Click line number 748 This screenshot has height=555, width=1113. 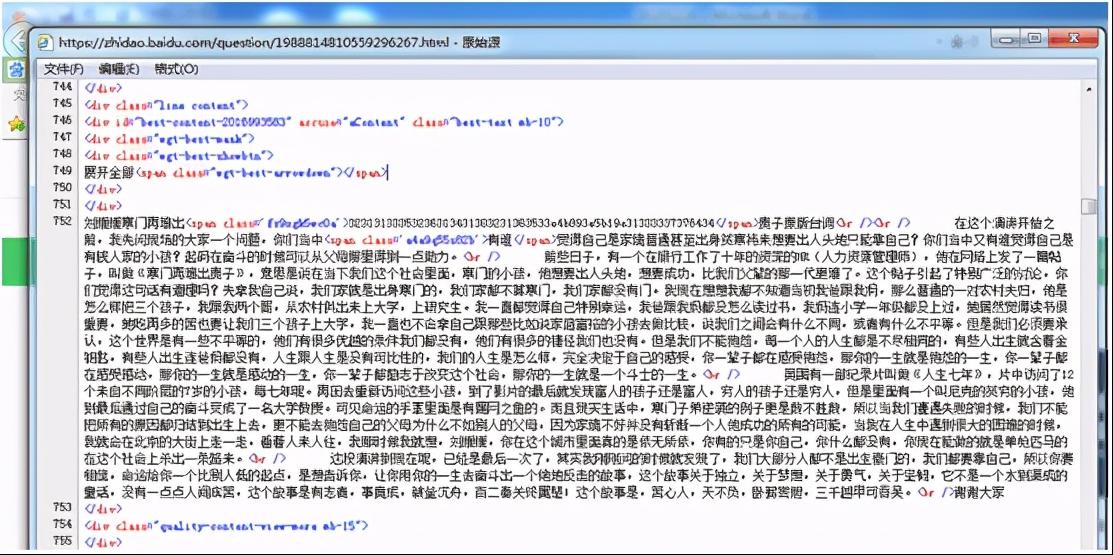pyautogui.click(x=62, y=153)
